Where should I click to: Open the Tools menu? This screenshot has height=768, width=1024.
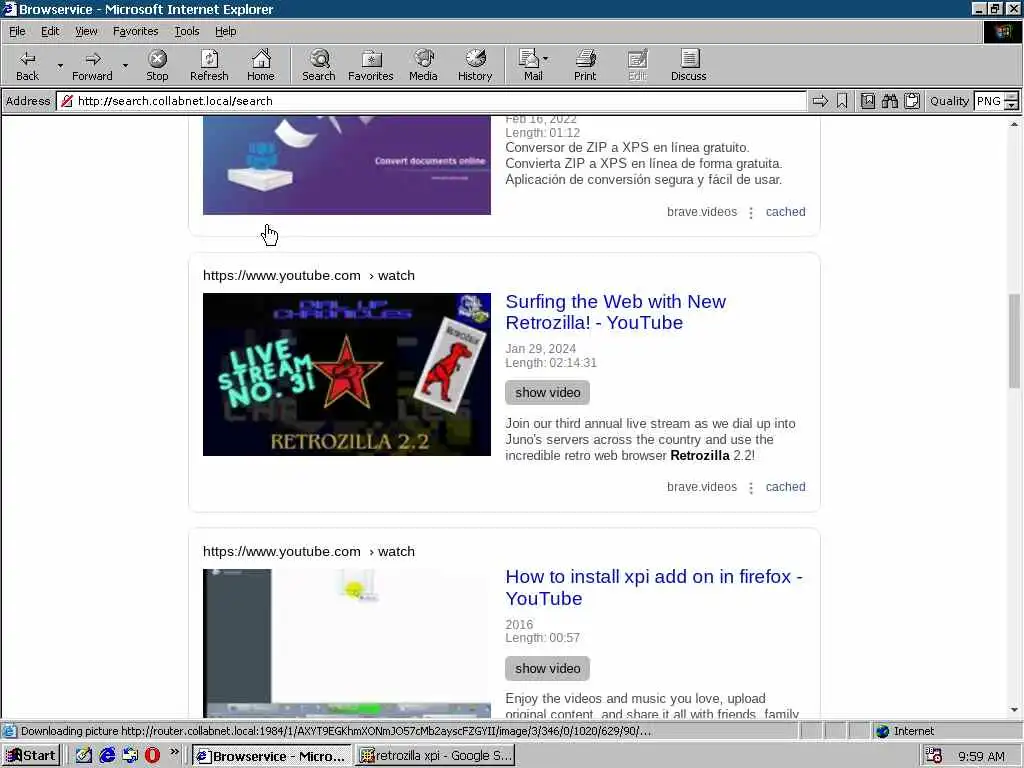[186, 31]
